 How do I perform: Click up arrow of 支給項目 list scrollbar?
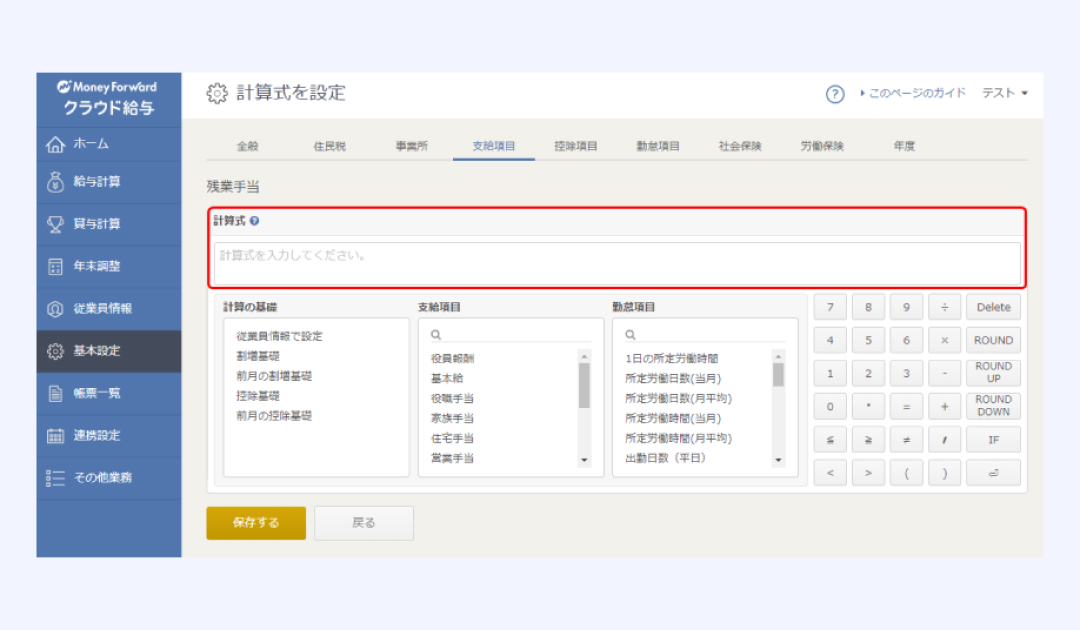(584, 357)
